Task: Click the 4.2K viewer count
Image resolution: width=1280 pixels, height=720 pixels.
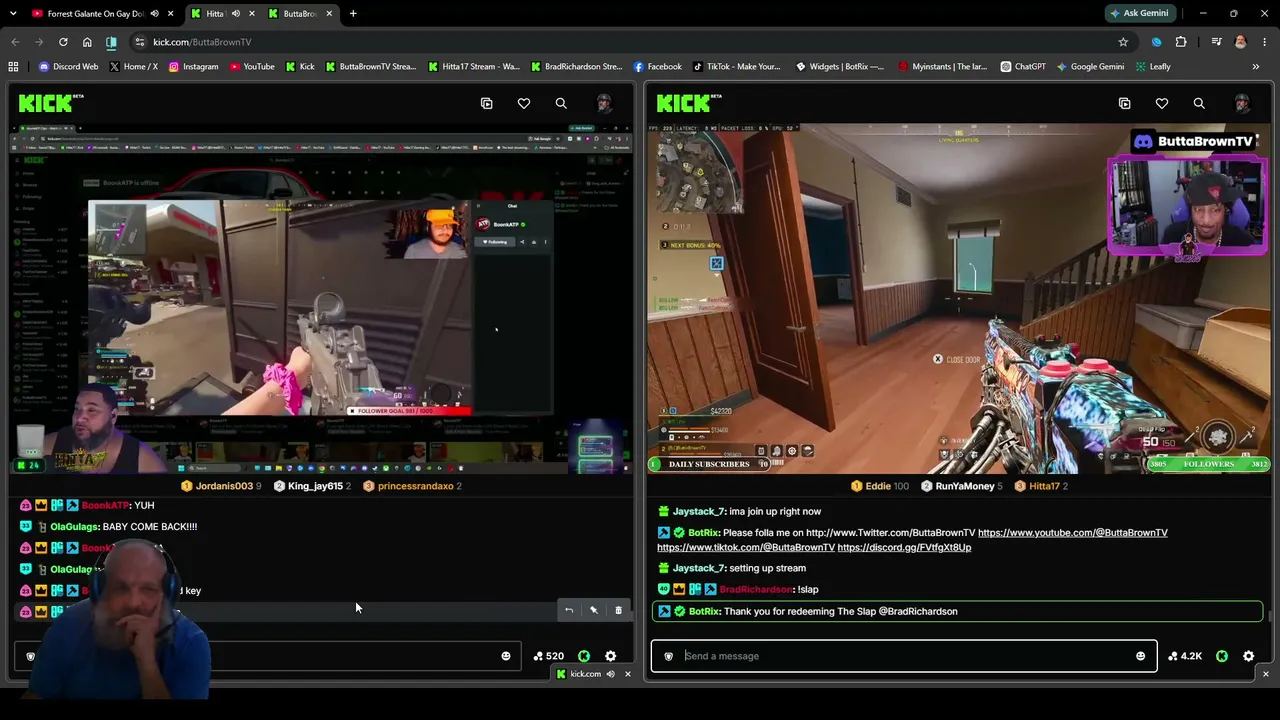Action: tap(1184, 656)
